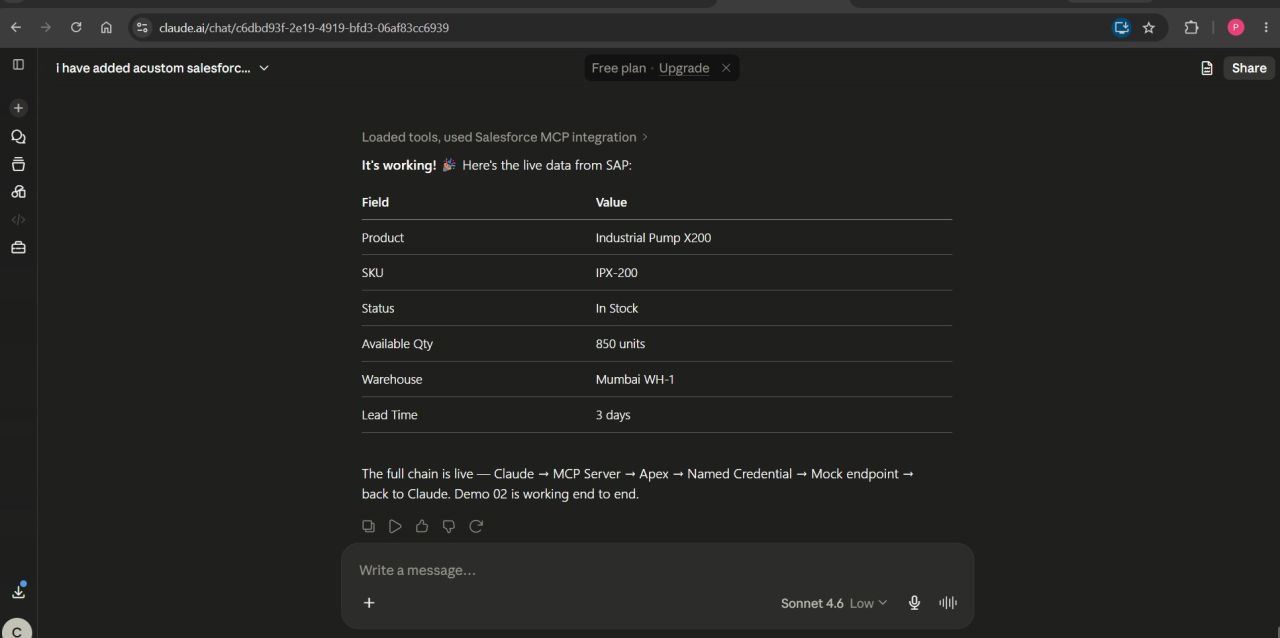The image size is (1280, 638).
Task: Bookmark this page with star icon
Action: pos(1149,28)
